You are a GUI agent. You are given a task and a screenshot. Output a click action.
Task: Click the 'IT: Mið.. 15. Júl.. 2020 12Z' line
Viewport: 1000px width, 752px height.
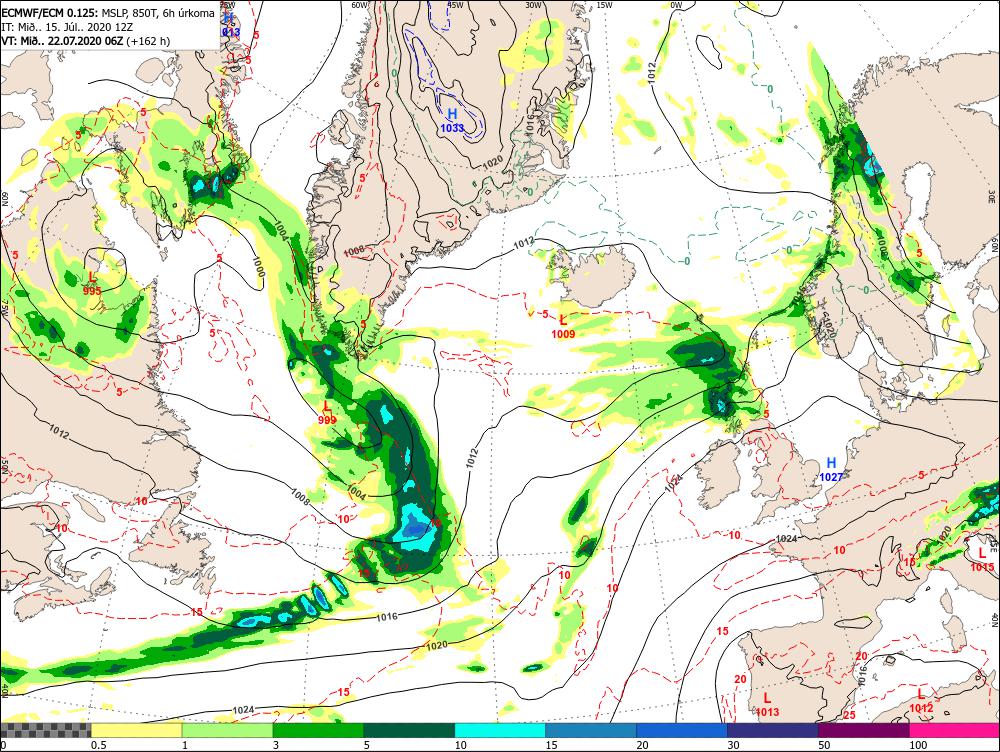(66, 27)
